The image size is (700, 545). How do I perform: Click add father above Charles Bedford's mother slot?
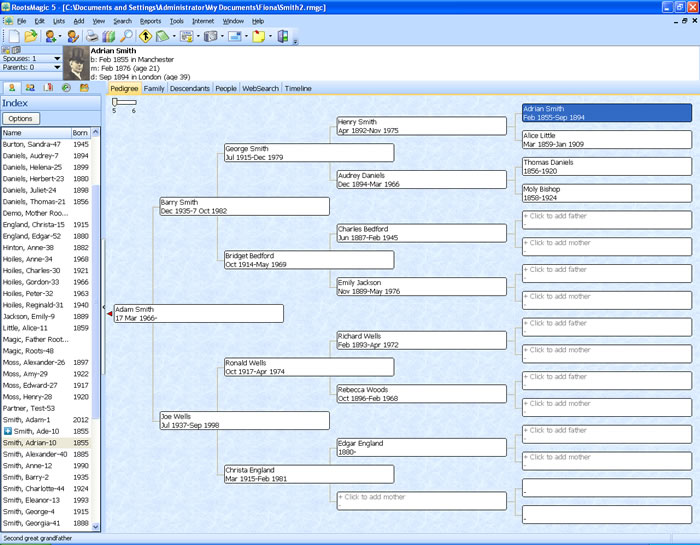point(607,220)
